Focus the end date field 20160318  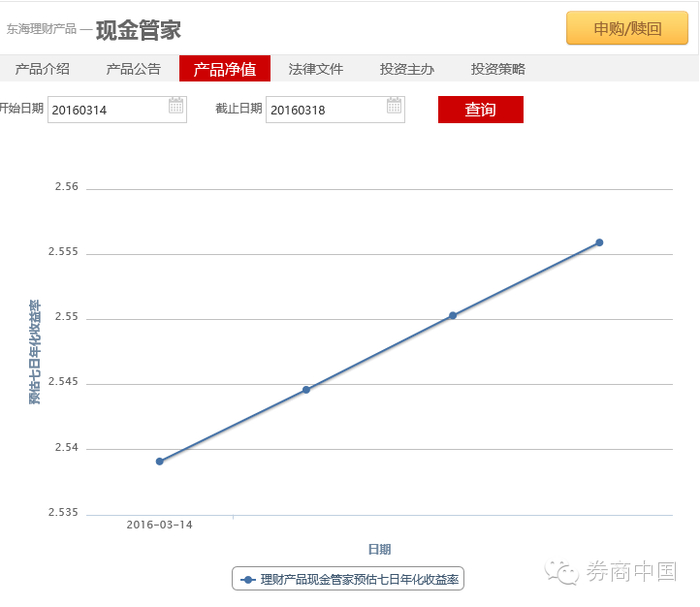[x=335, y=109]
